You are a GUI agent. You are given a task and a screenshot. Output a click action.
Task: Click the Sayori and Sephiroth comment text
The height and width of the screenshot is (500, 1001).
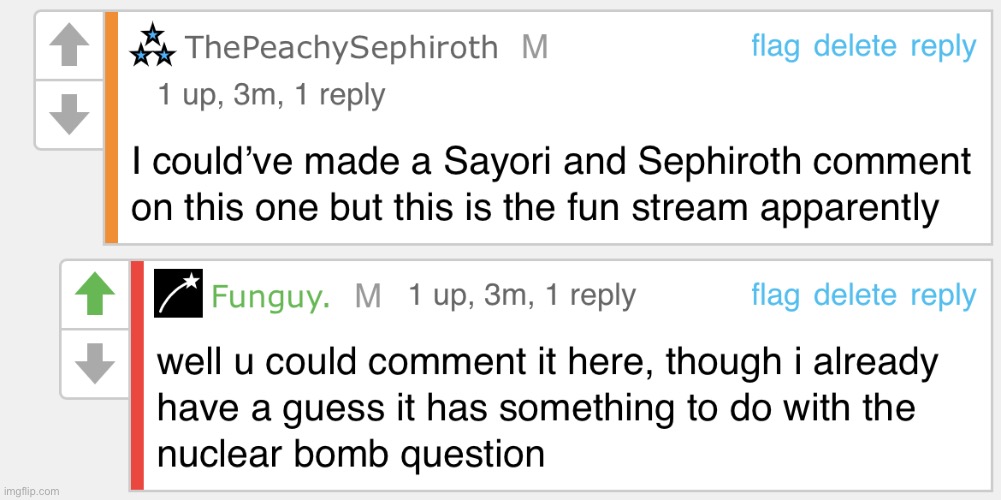point(551,184)
